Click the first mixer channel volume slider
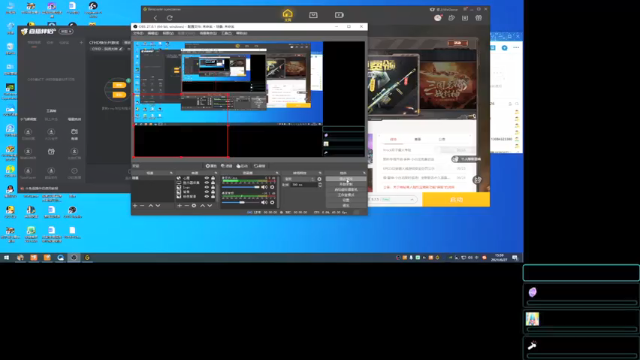Viewport: 640px width, 360px height. (241, 187)
